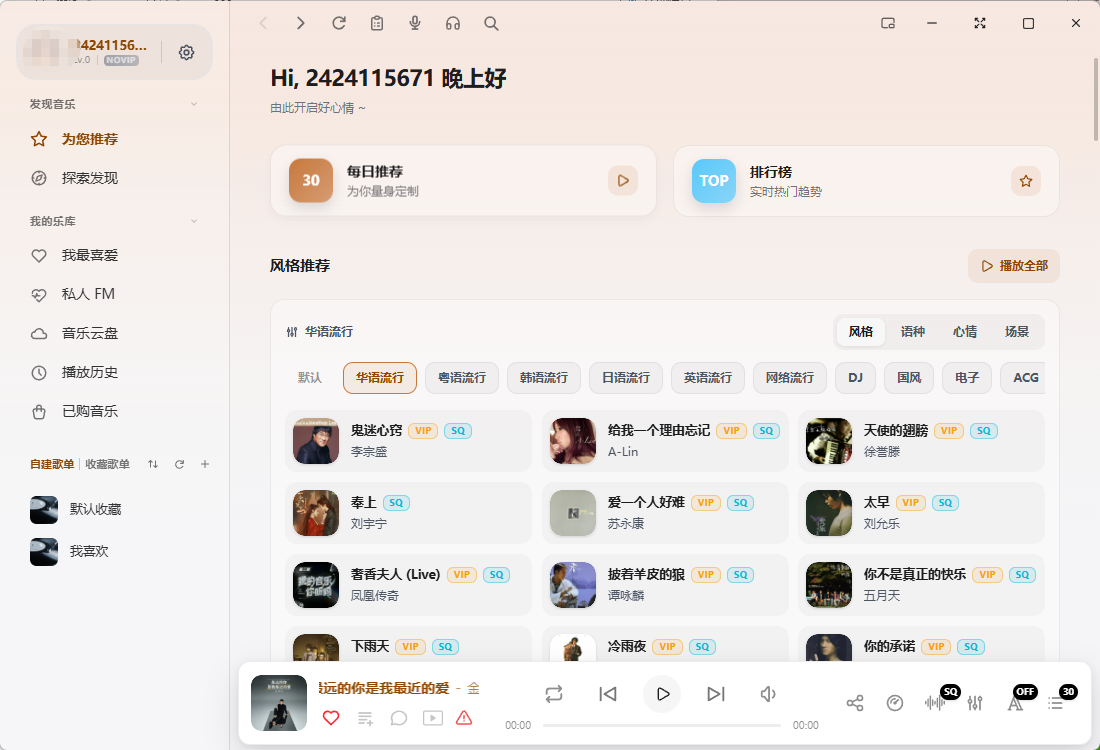Switch to the 心情 tab
Screen dimensions: 1100x750
pos(965,331)
